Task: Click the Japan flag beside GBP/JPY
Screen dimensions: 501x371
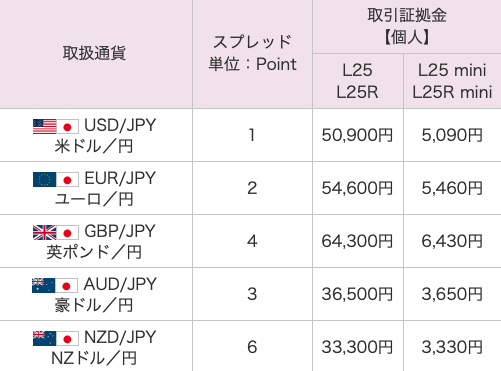Action: 68,232
